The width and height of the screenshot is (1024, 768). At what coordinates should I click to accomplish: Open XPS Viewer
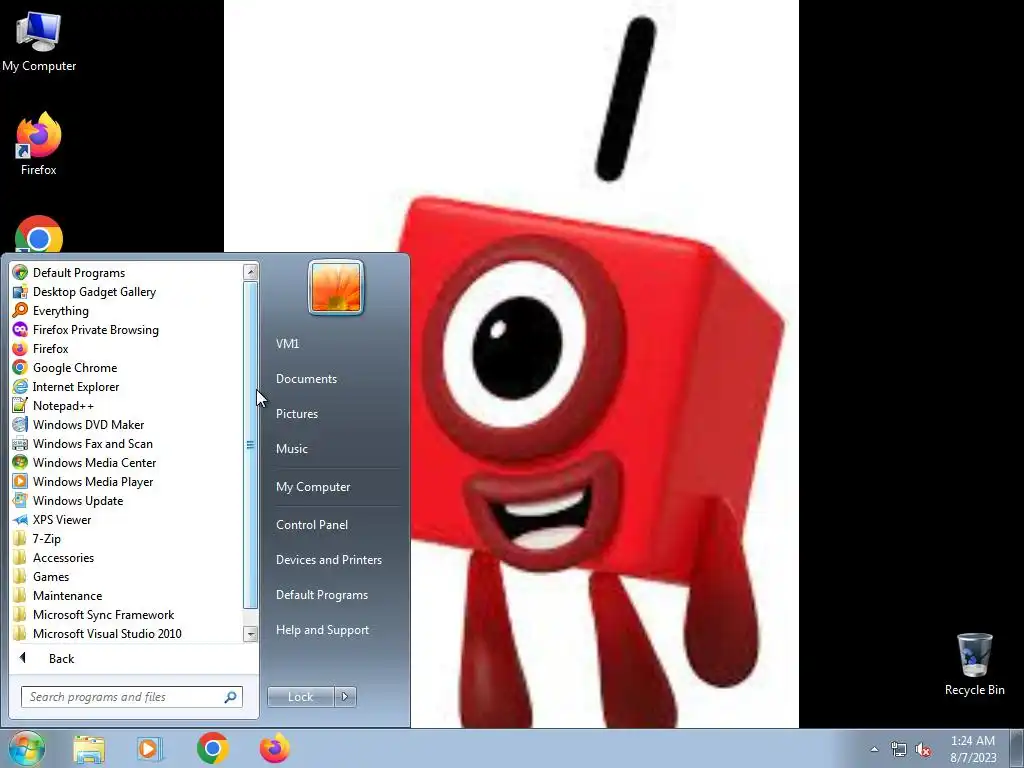pyautogui.click(x=127, y=519)
